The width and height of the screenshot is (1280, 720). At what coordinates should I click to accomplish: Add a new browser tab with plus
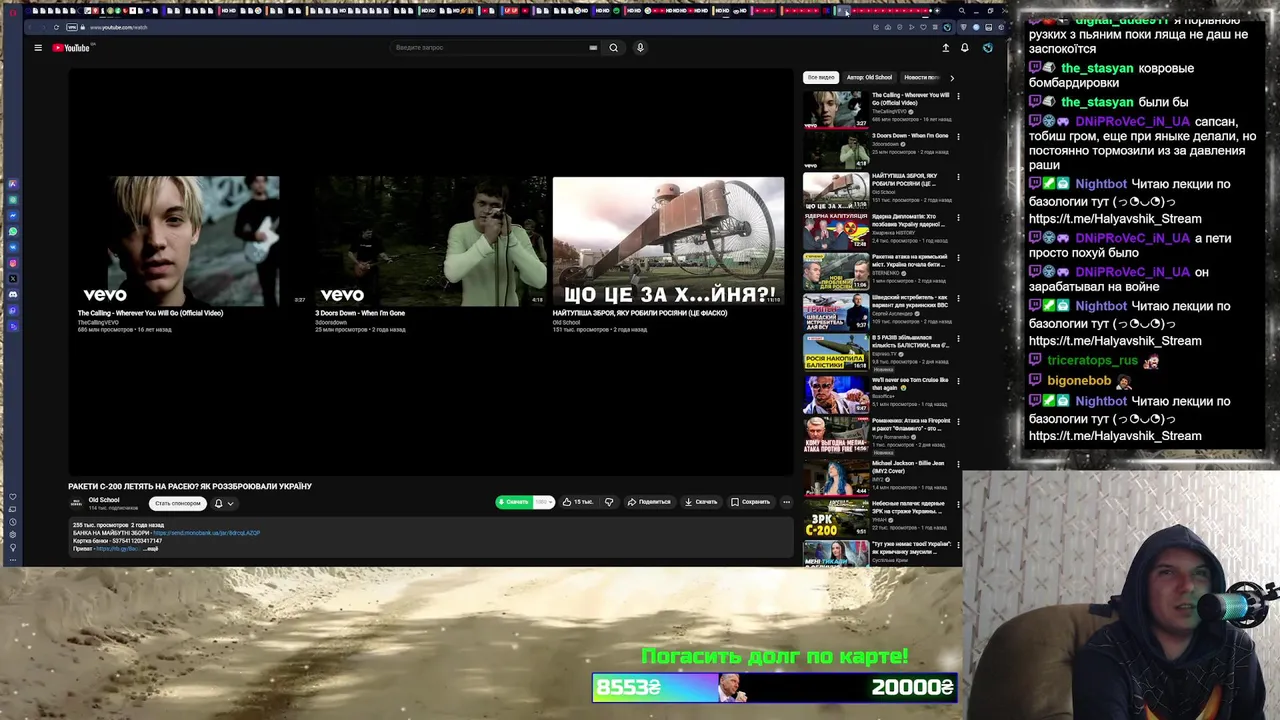(x=937, y=11)
